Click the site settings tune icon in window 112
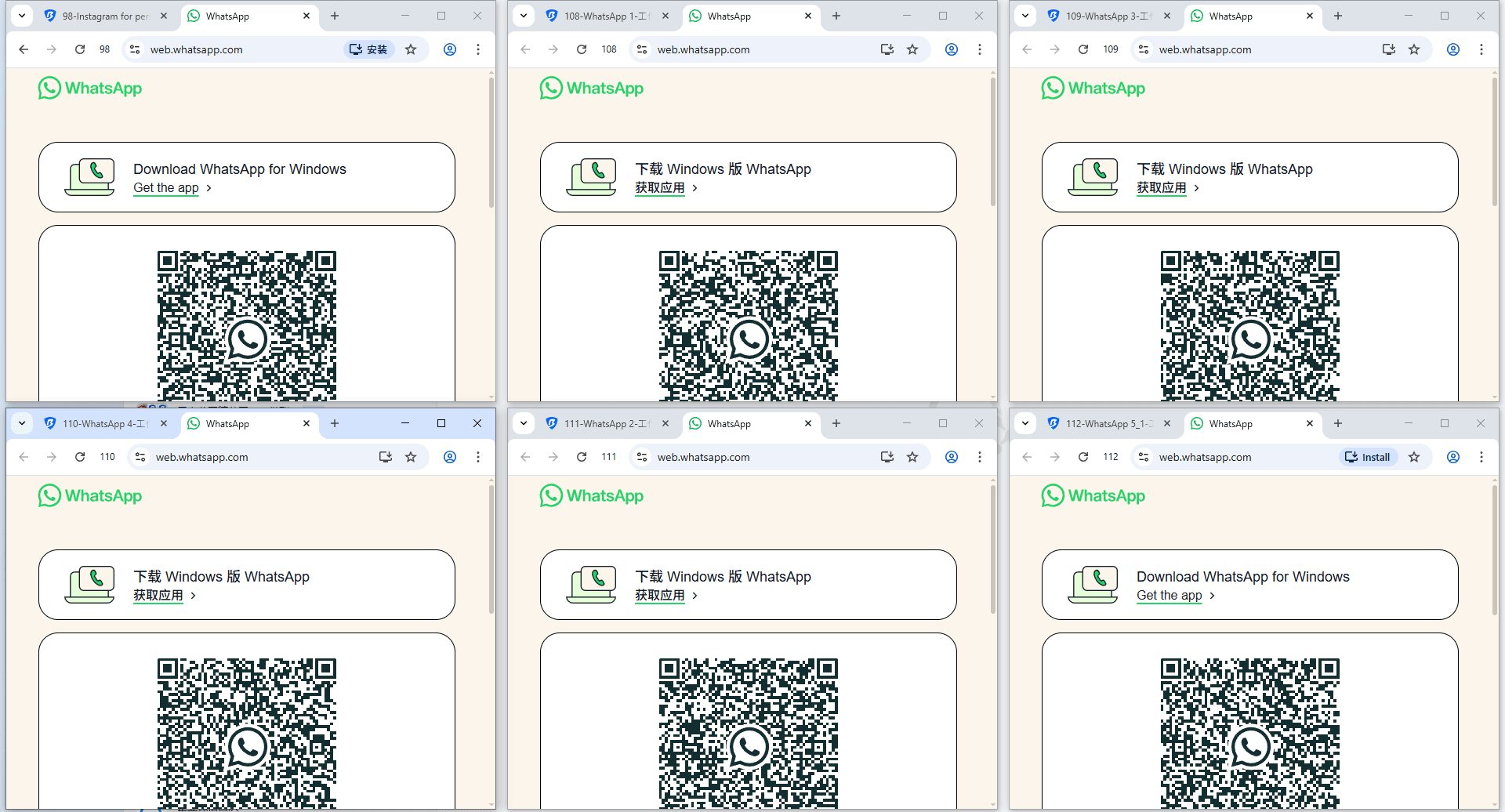The width and height of the screenshot is (1505, 812). [1143, 456]
